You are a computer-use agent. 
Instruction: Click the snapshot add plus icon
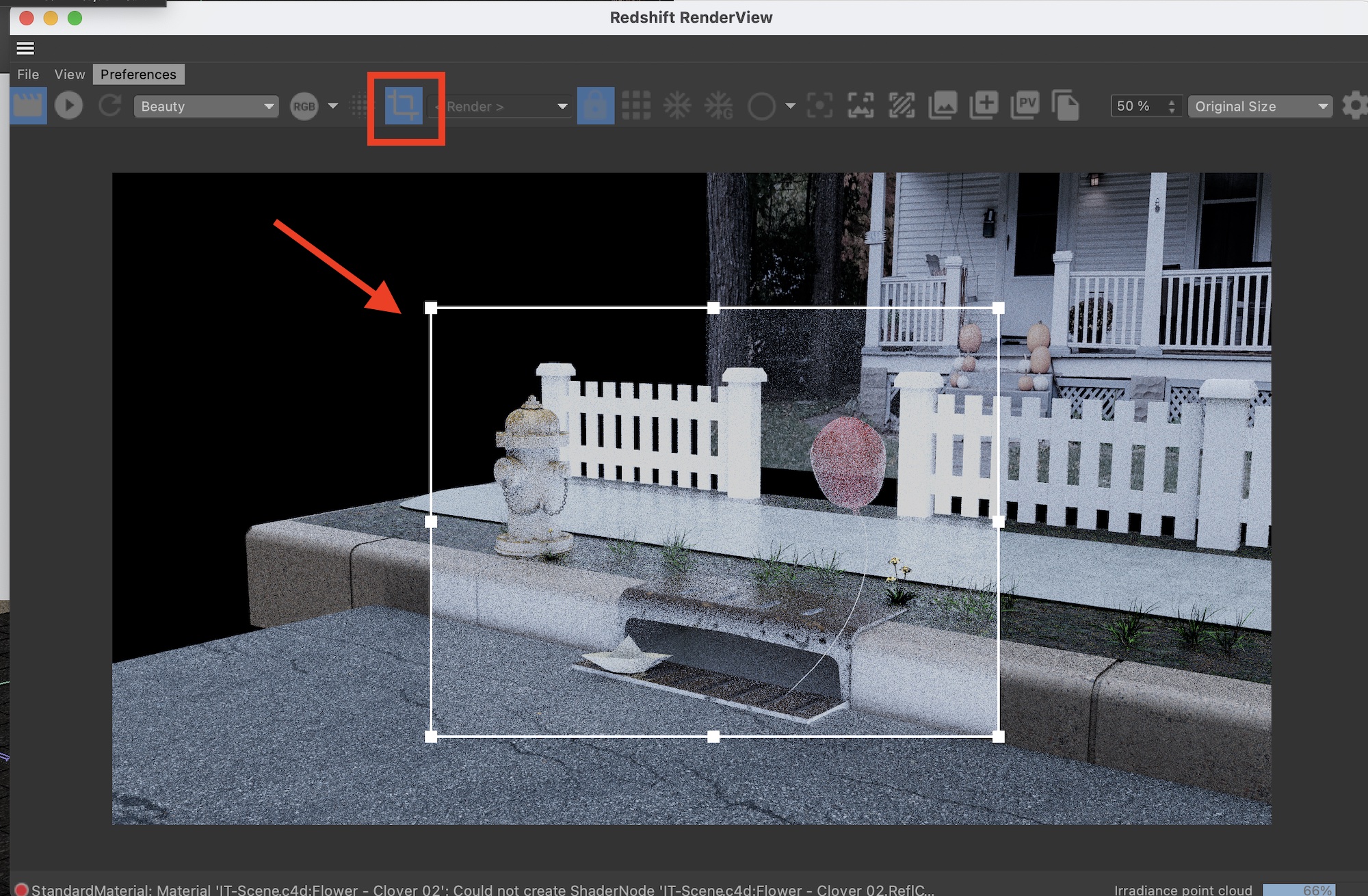[x=984, y=106]
